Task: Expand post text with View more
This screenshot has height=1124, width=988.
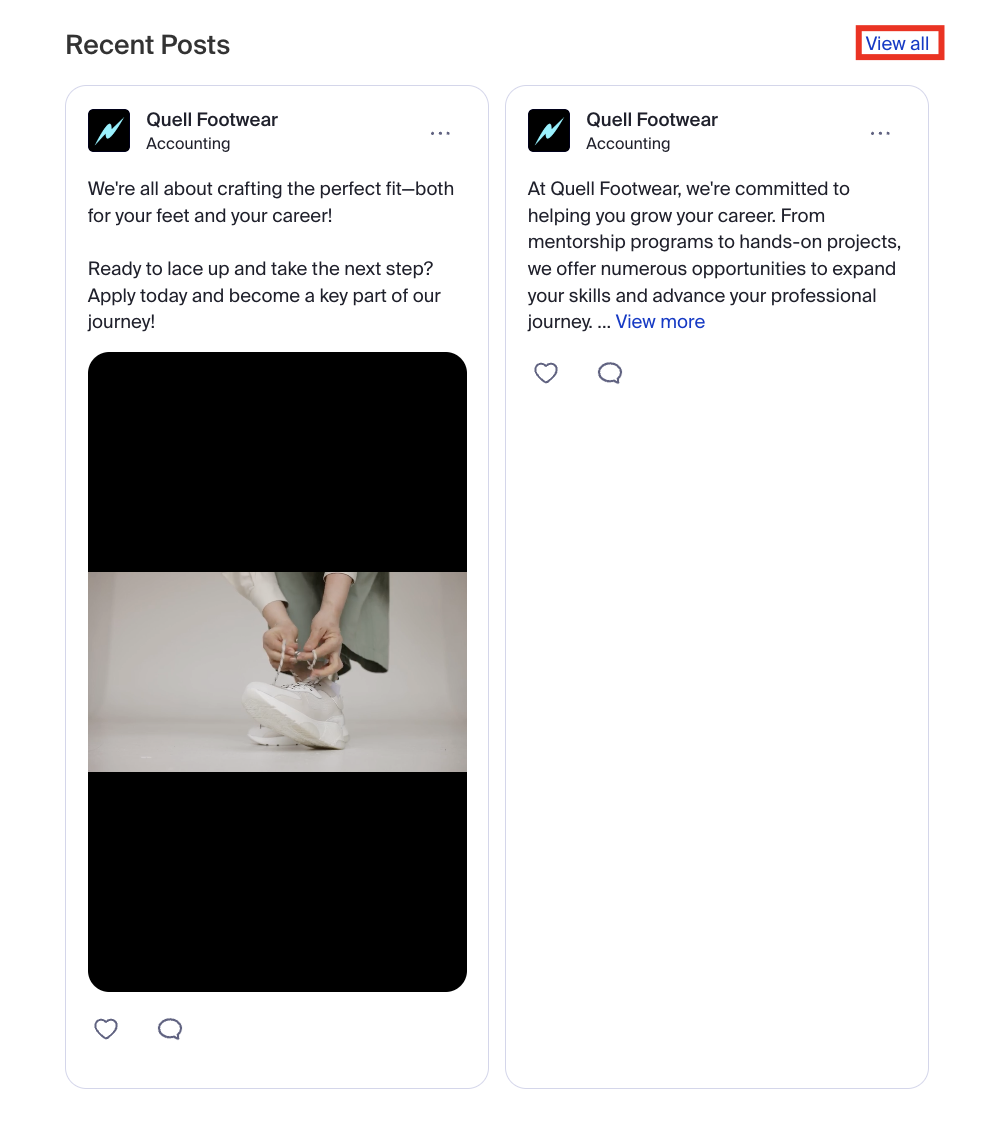Action: pos(660,322)
